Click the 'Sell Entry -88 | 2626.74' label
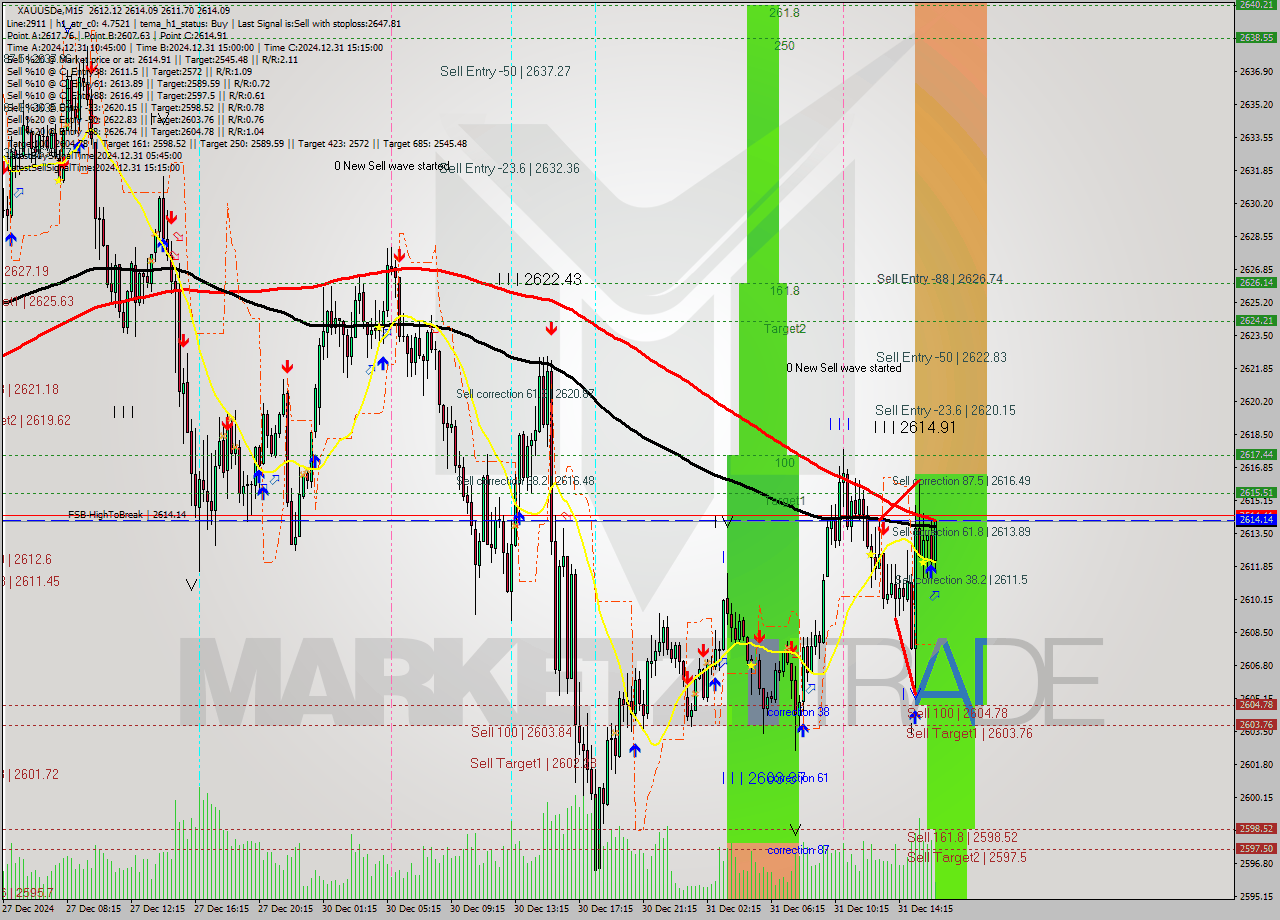 pos(940,279)
